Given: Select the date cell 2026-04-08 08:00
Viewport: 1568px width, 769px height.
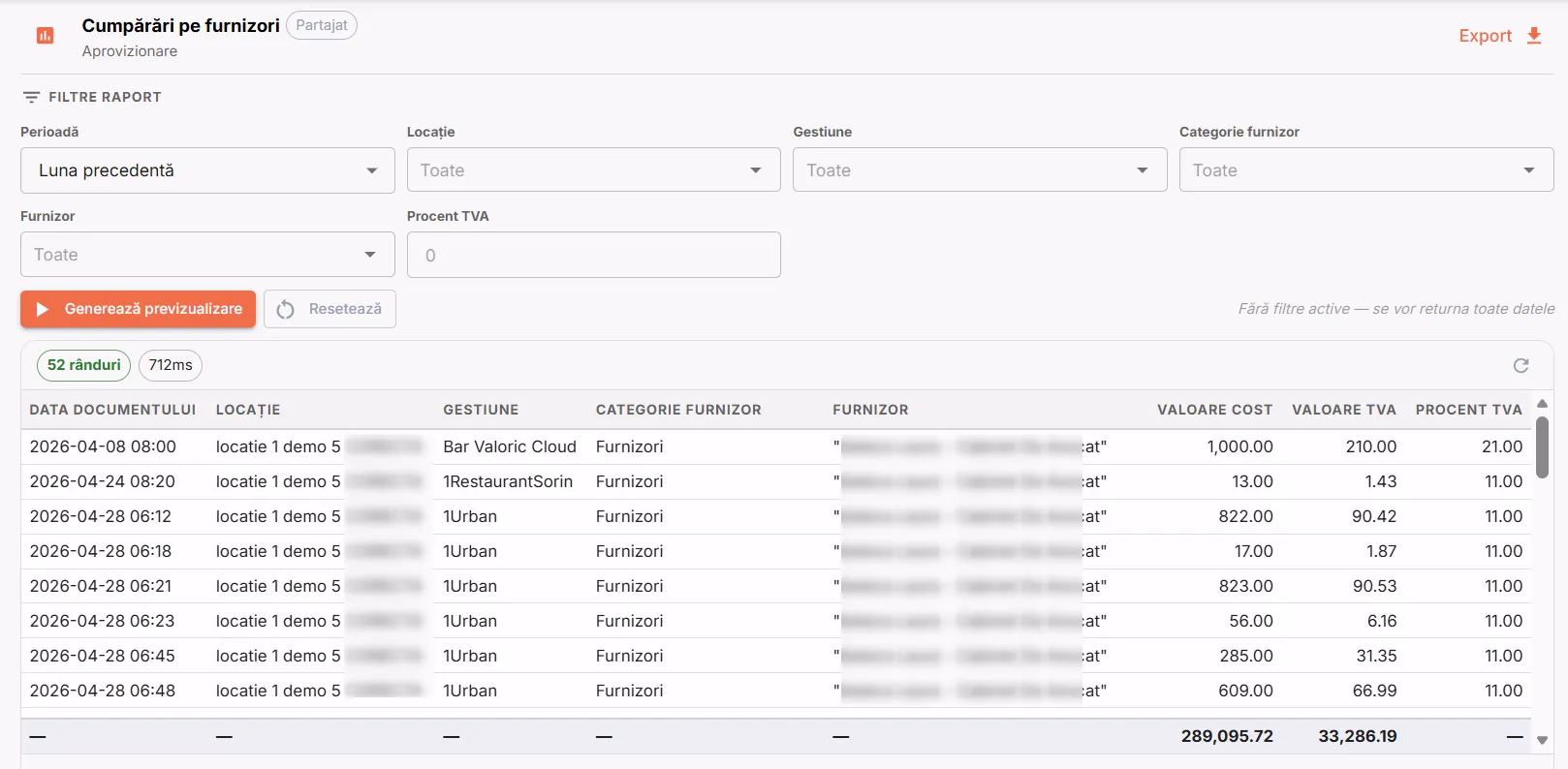Looking at the screenshot, I should click(x=103, y=446).
